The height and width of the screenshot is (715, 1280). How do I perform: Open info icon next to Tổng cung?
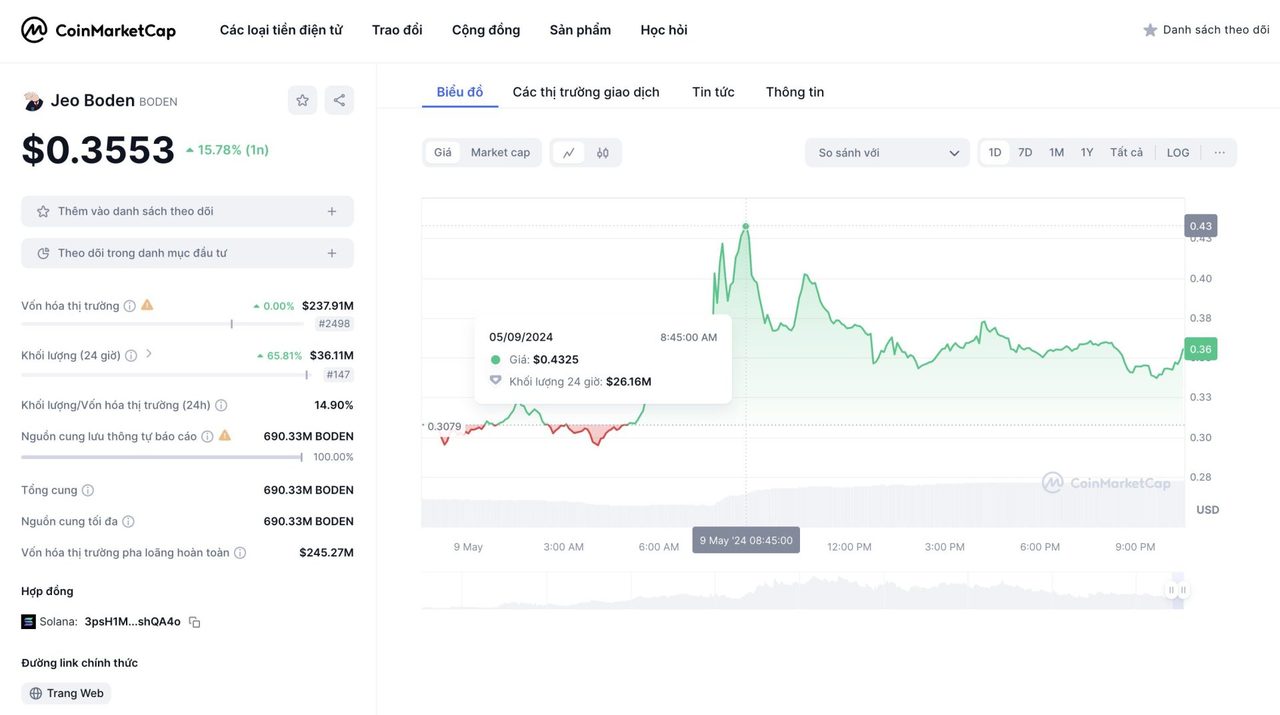pos(88,491)
